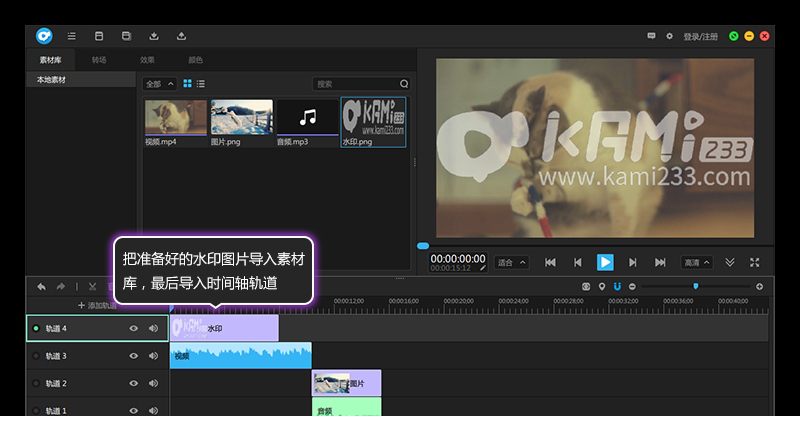The width and height of the screenshot is (800, 432).
Task: Switch to the 颜色 tab
Action: coord(195,60)
